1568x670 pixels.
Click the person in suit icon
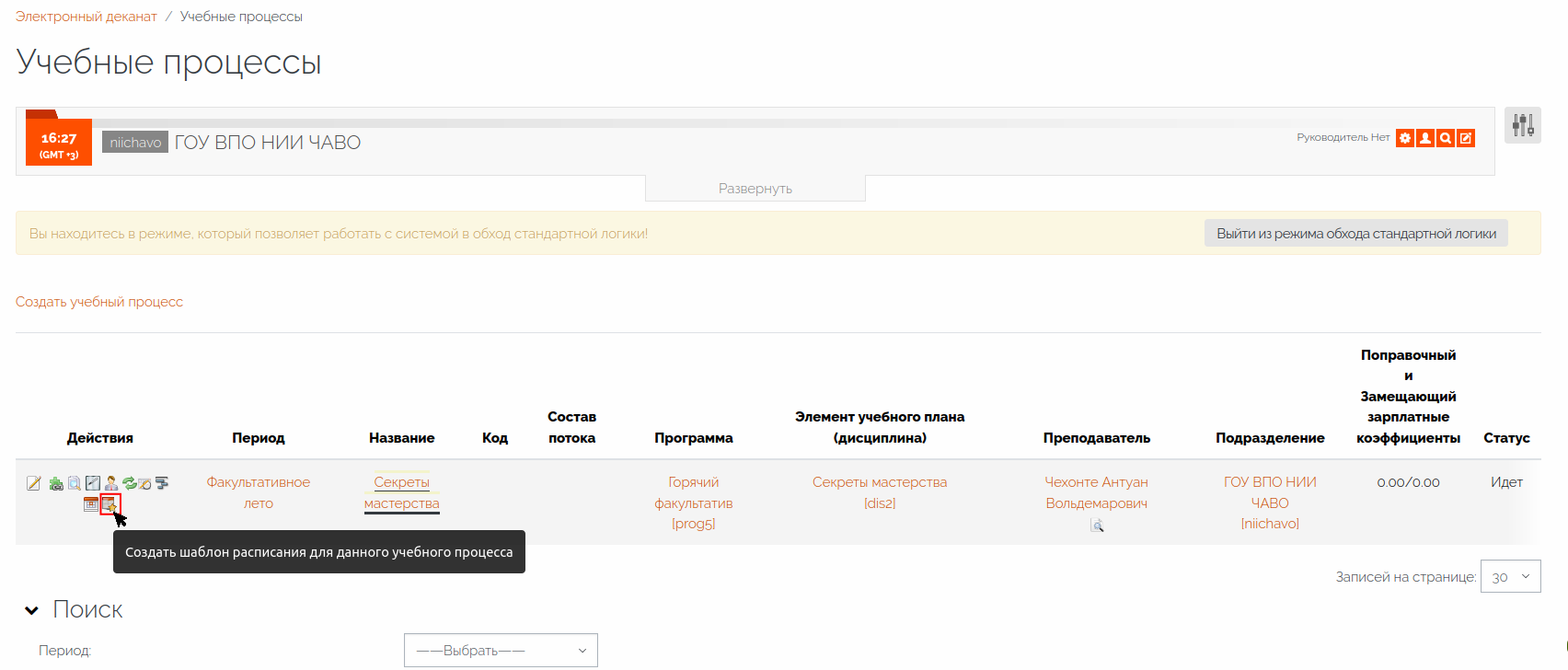click(111, 483)
